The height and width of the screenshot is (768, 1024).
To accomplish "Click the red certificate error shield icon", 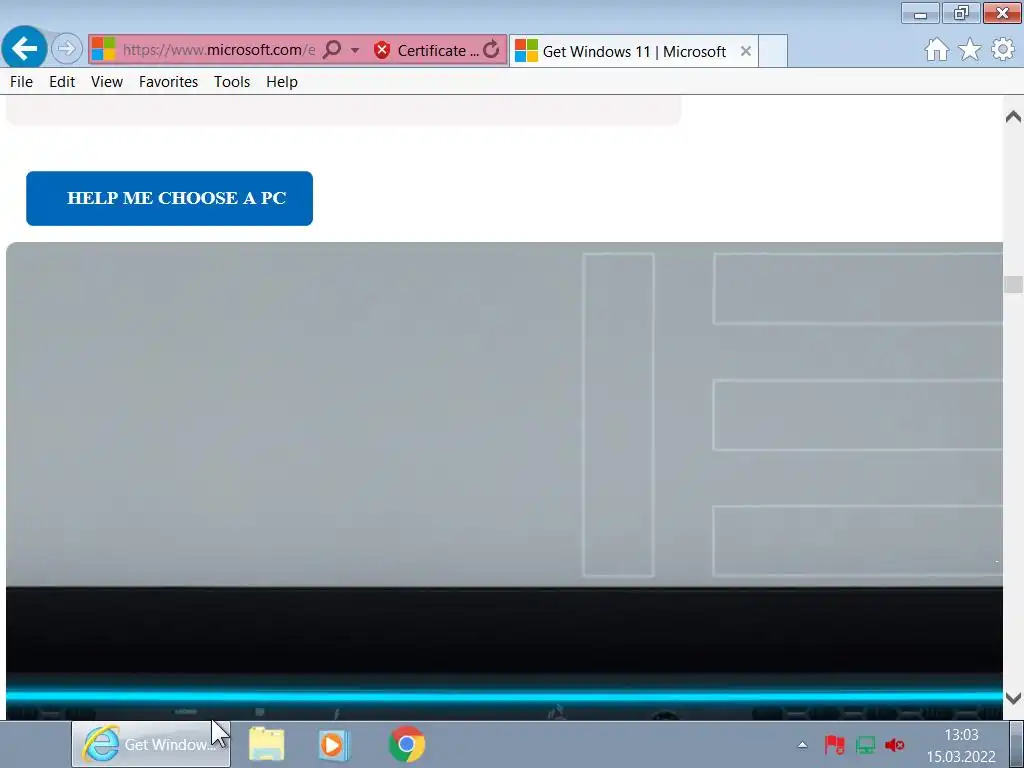I will [382, 50].
